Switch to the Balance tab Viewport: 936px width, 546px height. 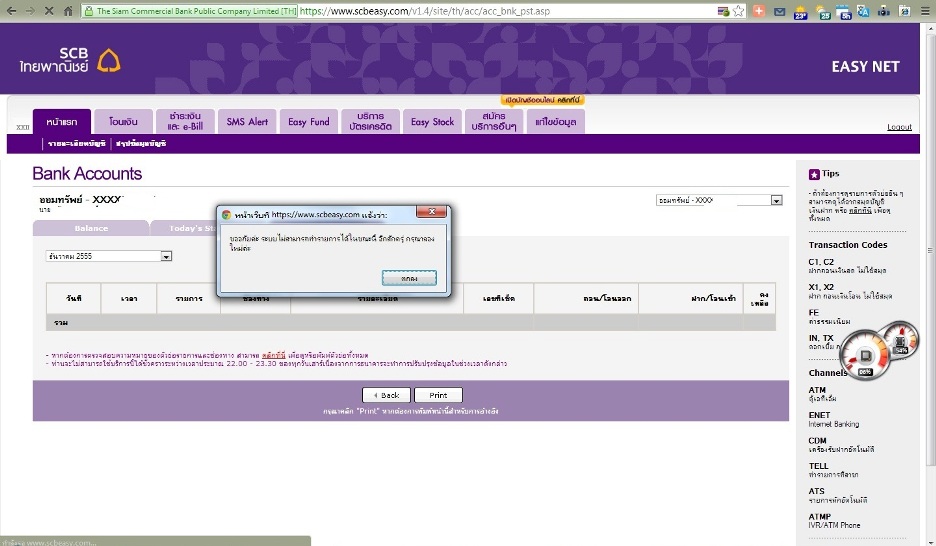(91, 229)
